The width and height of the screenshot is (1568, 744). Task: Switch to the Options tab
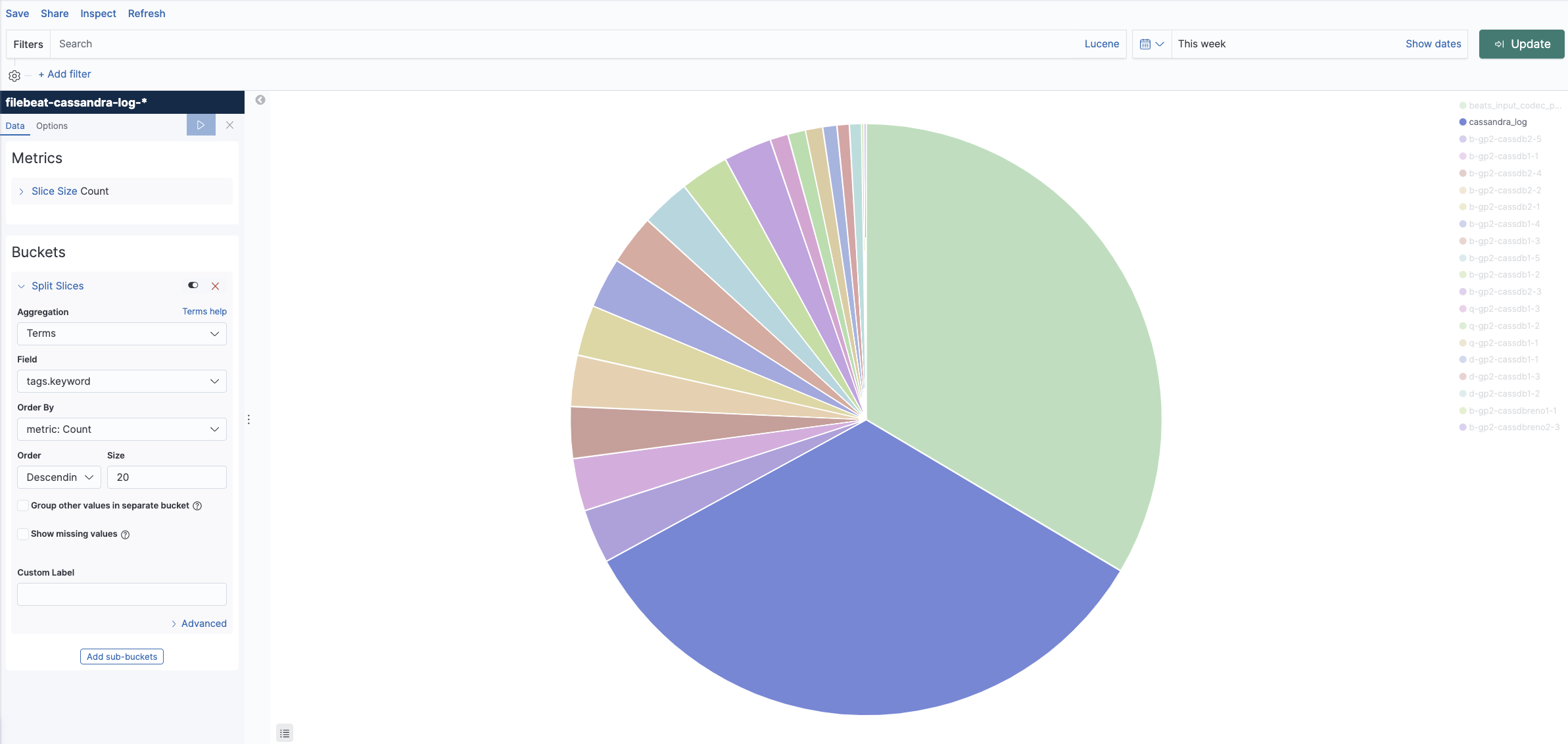tap(51, 126)
